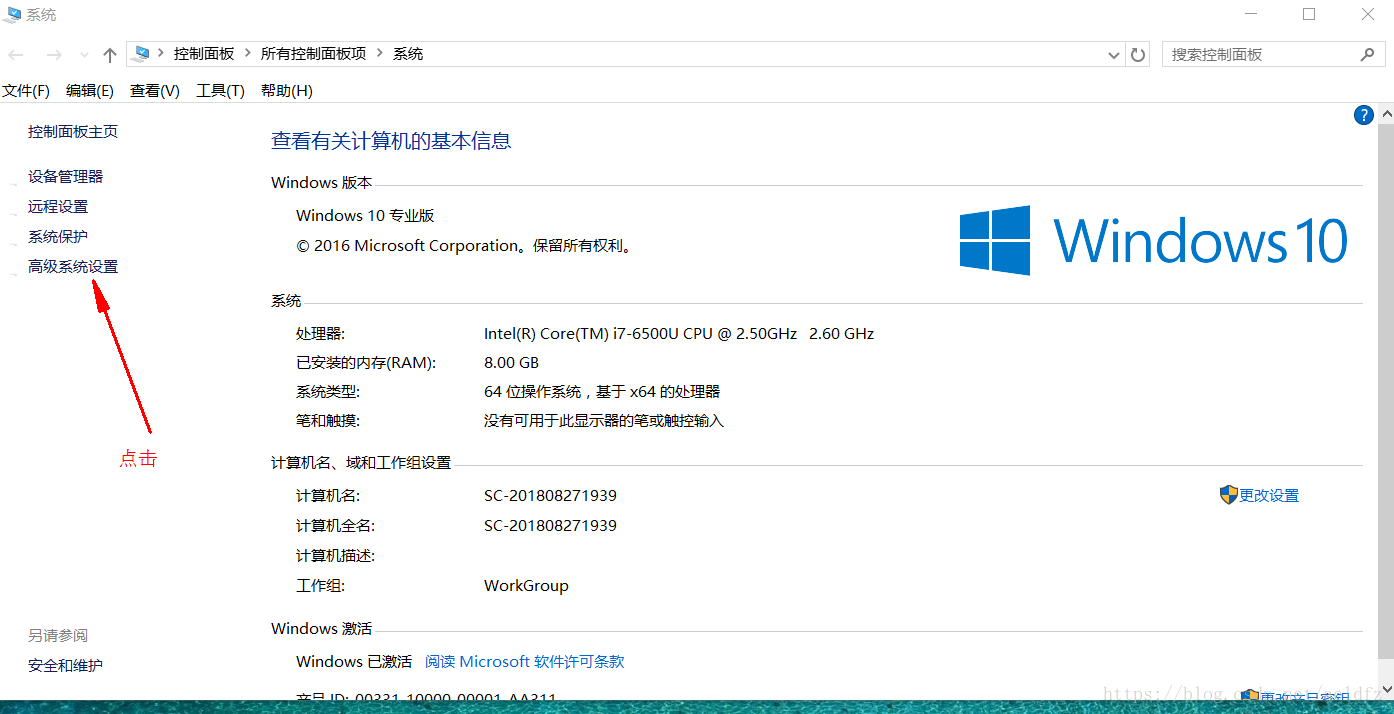Image resolution: width=1394 pixels, height=714 pixels.
Task: Open the recent locations dropdown arrow
Action: tap(84, 55)
